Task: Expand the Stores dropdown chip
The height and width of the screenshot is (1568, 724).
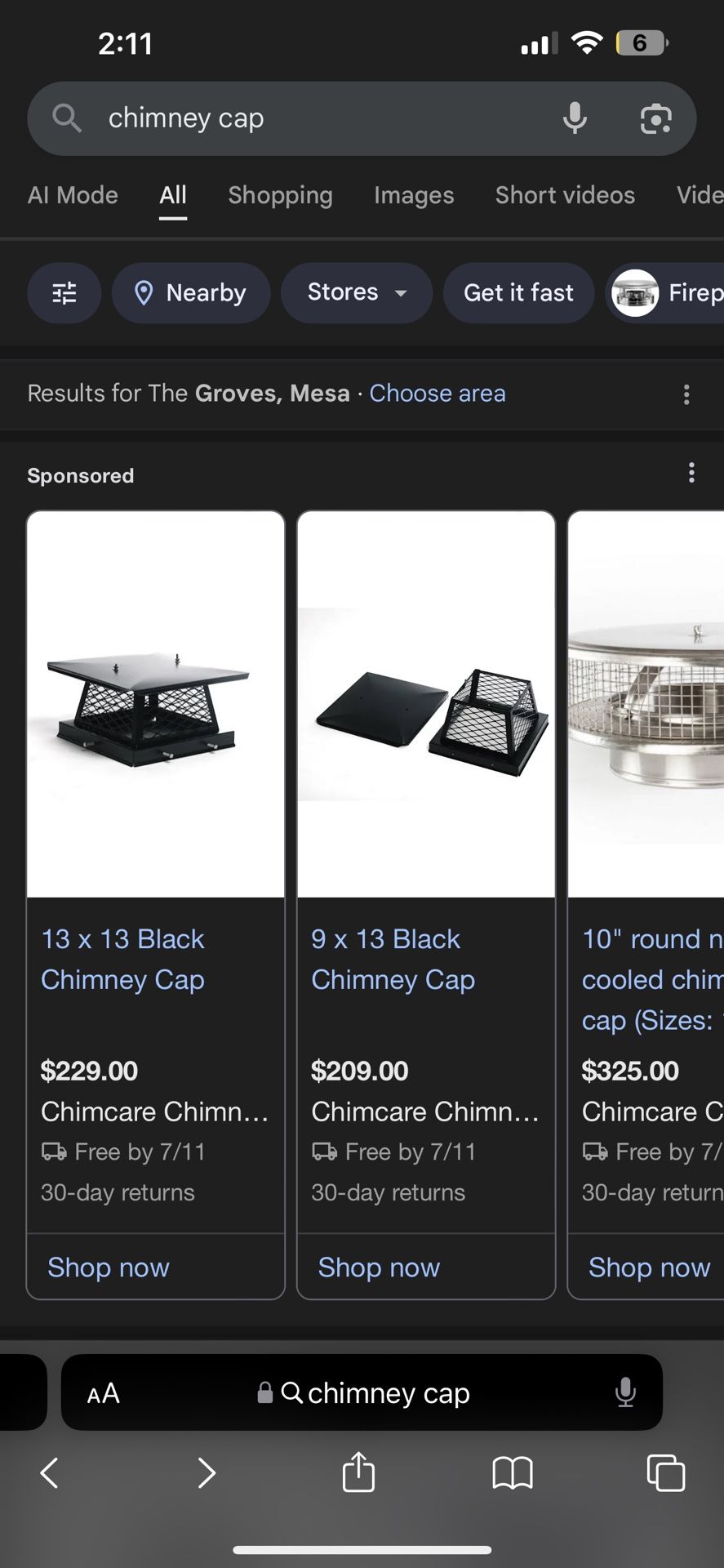Action: click(357, 292)
